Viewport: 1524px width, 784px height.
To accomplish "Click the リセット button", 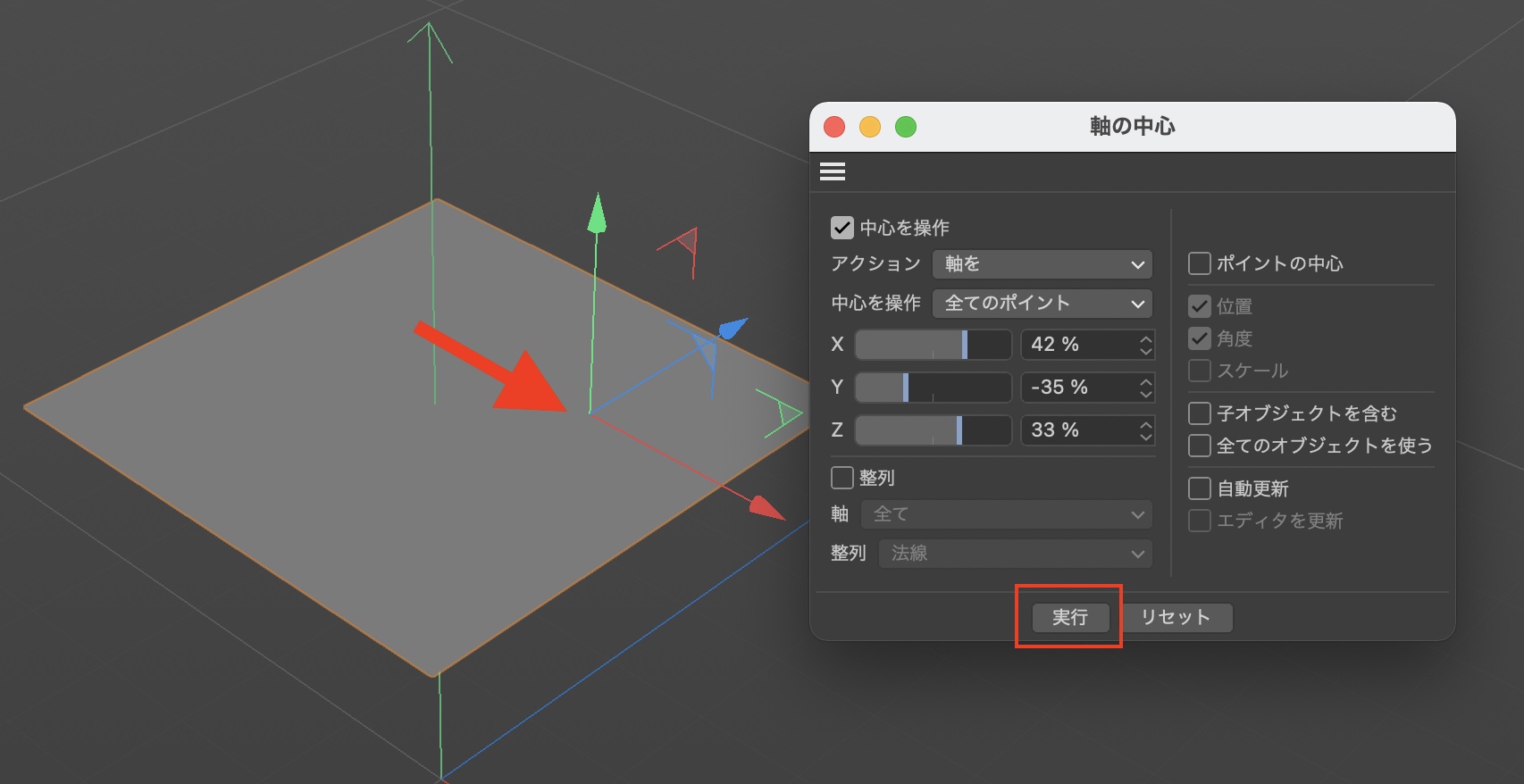I will point(1175,617).
